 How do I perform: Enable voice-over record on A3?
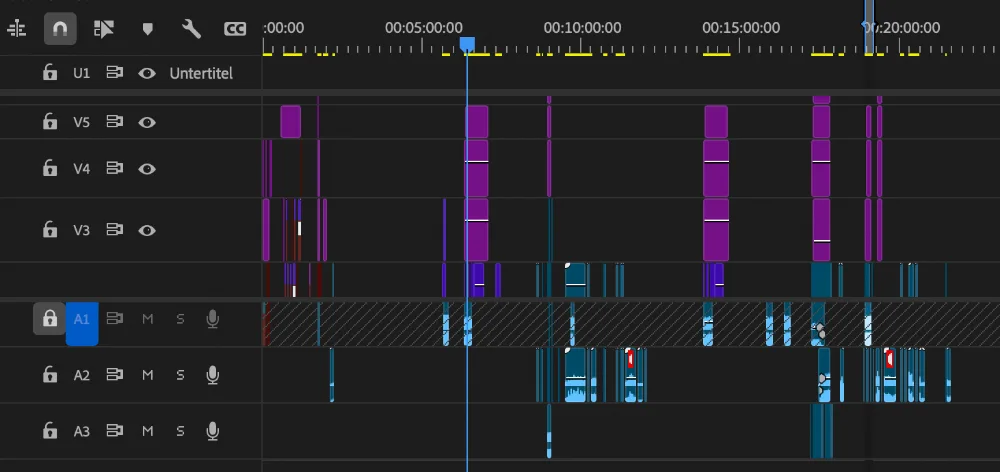213,431
